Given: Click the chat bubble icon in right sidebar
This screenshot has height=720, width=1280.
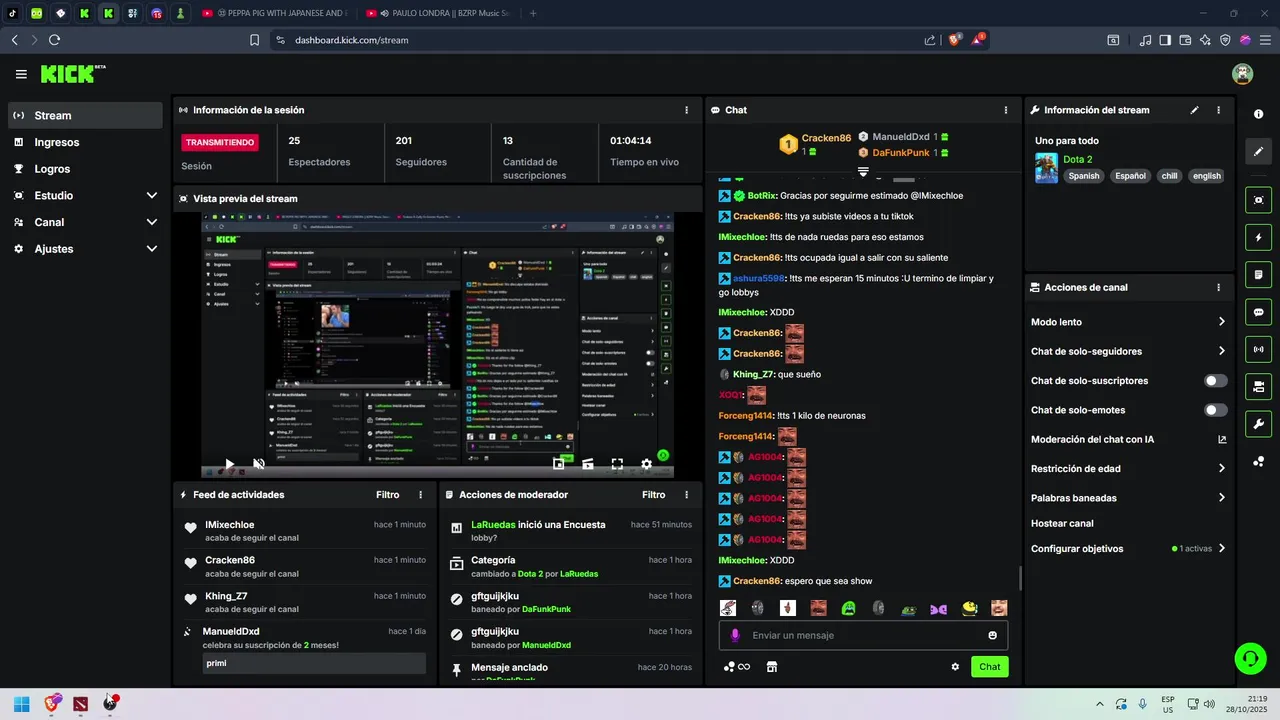Looking at the screenshot, I should [x=1259, y=312].
